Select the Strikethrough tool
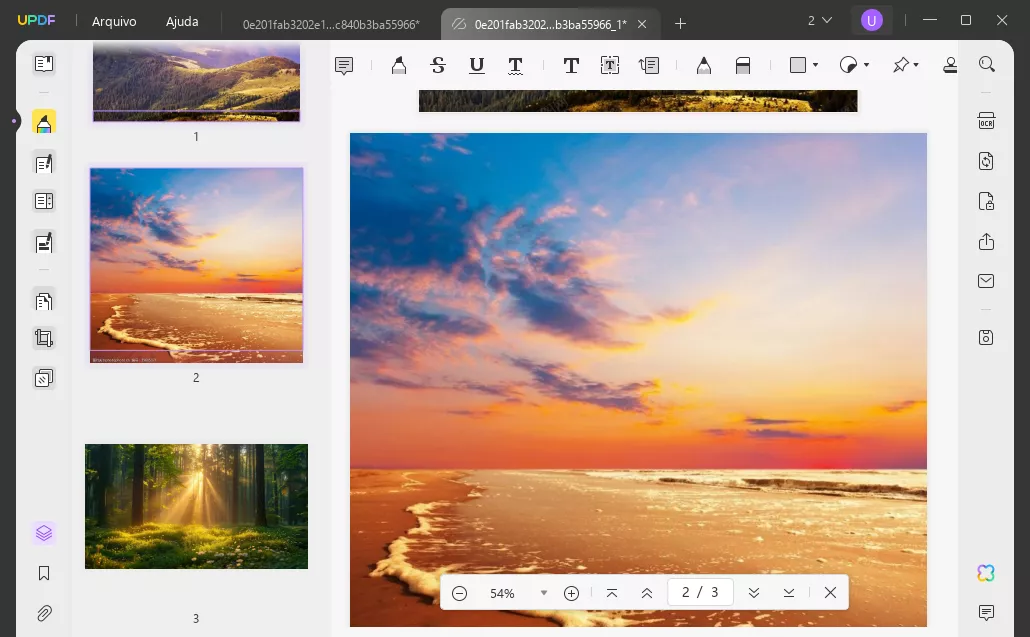Screen dimensions: 1030x637 [437, 65]
